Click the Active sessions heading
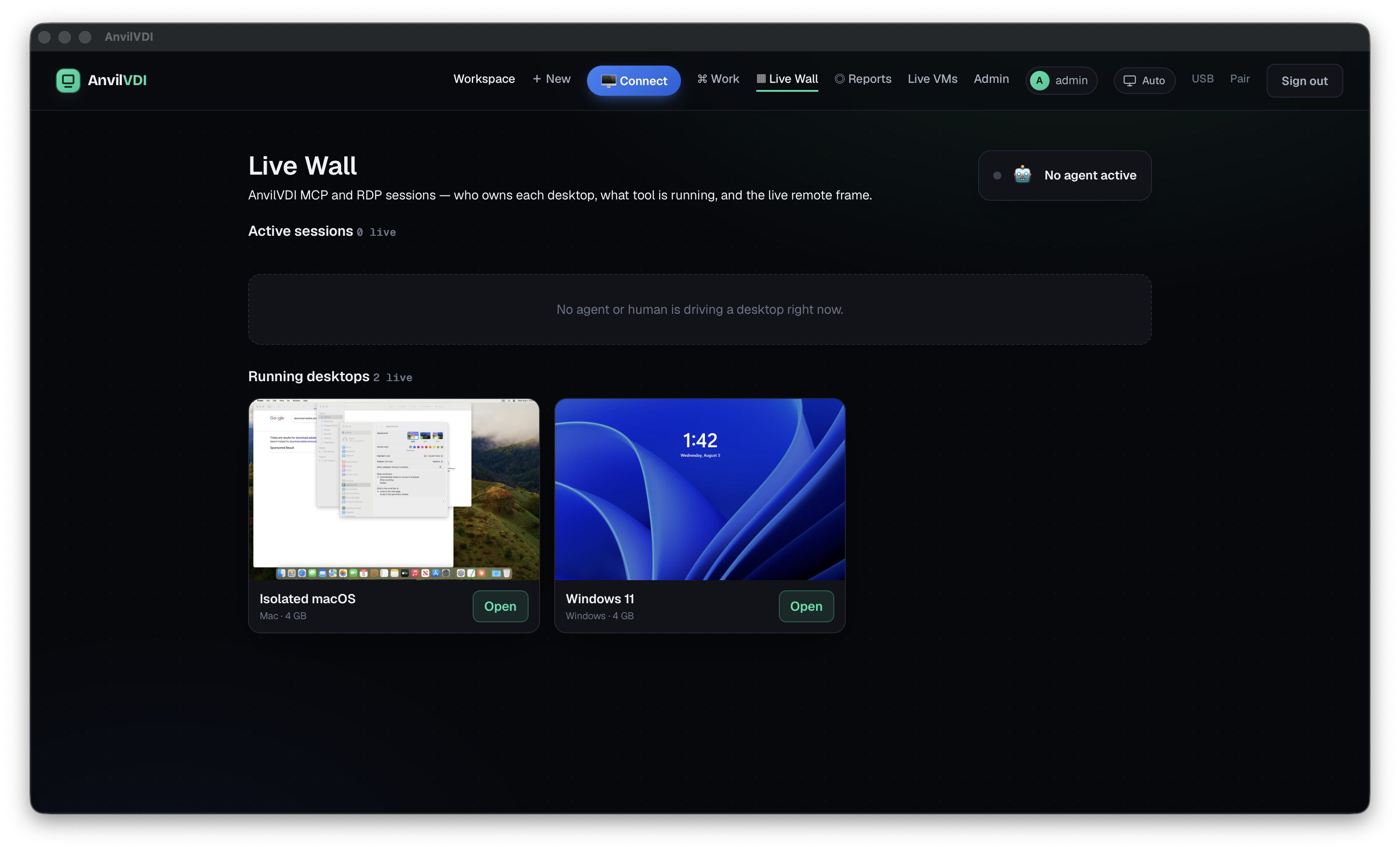The image size is (1400, 851). pyautogui.click(x=300, y=231)
